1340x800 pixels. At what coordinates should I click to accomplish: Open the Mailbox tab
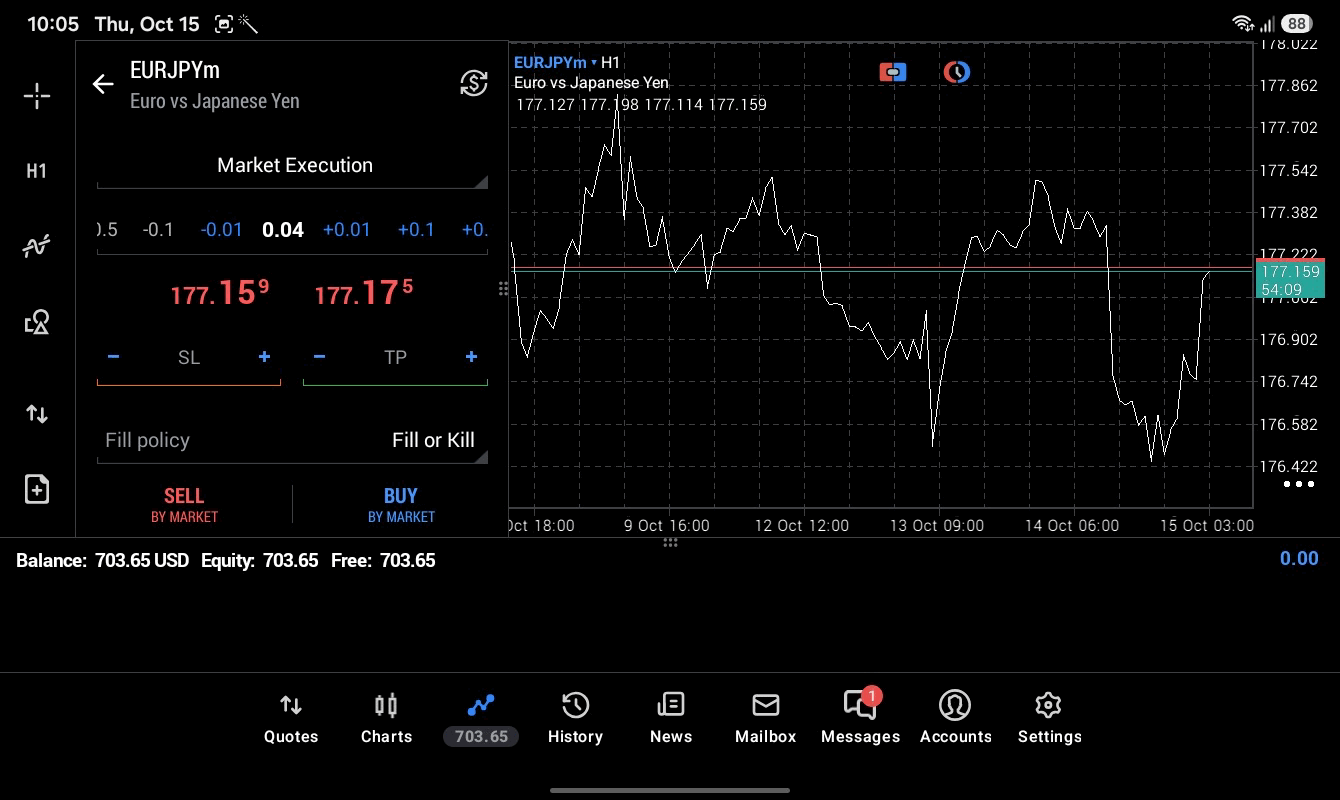766,719
